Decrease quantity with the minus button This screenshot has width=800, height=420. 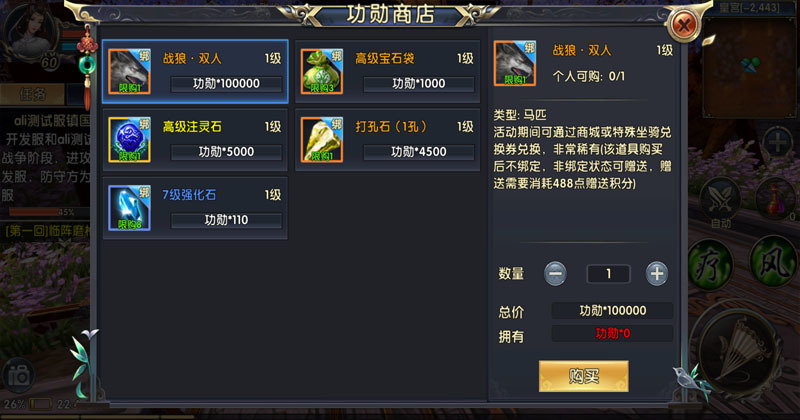point(555,274)
